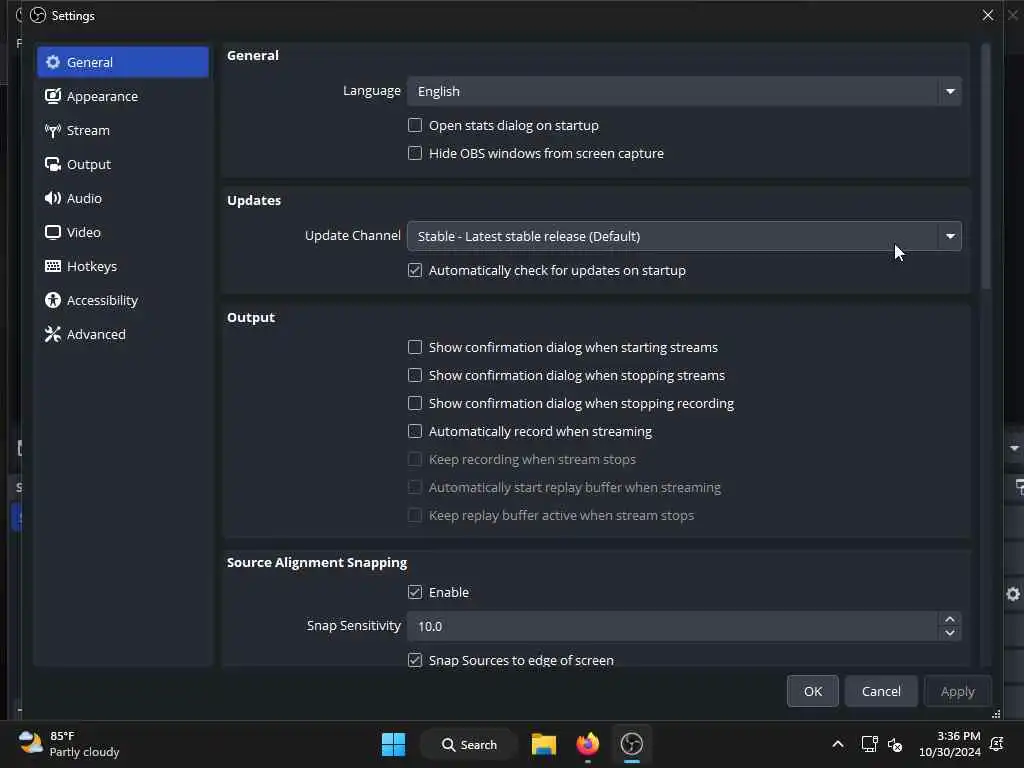Switch to Video settings tab
Image resolution: width=1024 pixels, height=768 pixels.
point(123,232)
